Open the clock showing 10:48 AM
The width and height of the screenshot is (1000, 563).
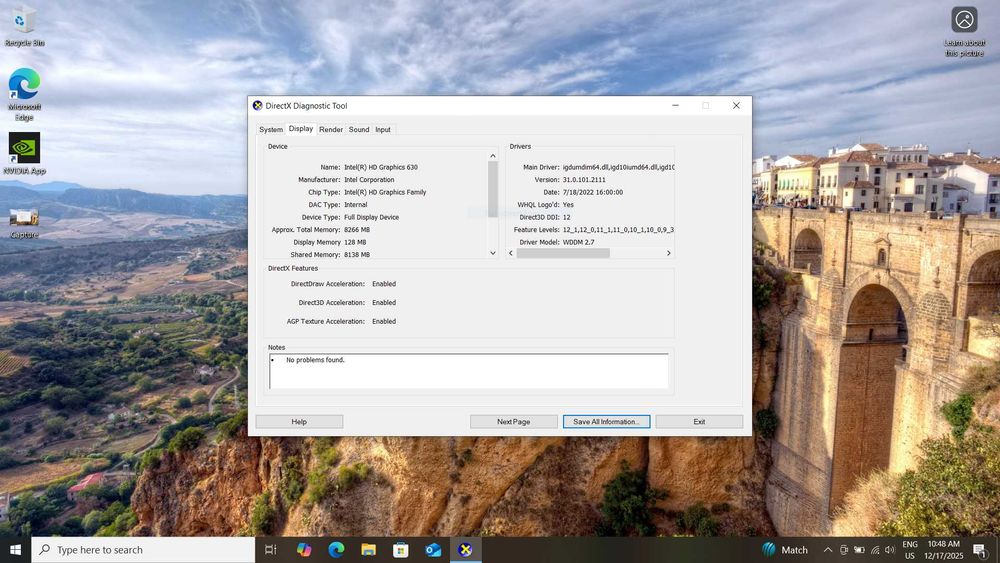944,550
